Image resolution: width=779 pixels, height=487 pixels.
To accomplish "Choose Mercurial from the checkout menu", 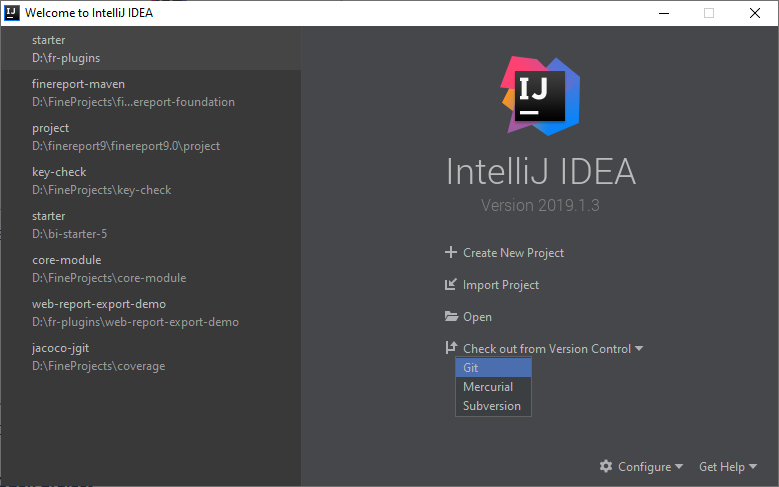I will [x=493, y=387].
